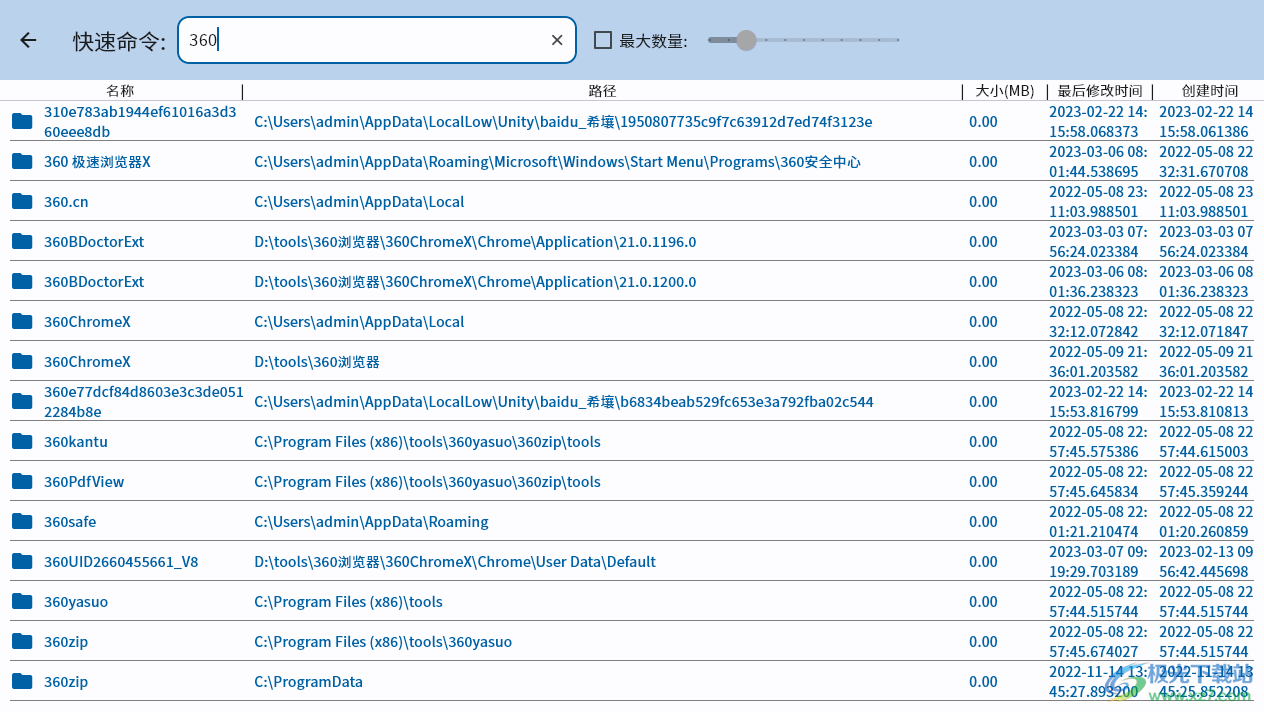Click modified time 2023-03-07 09:19:29.703189
Viewport: 1264px width, 712px height.
pyautogui.click(x=1098, y=561)
